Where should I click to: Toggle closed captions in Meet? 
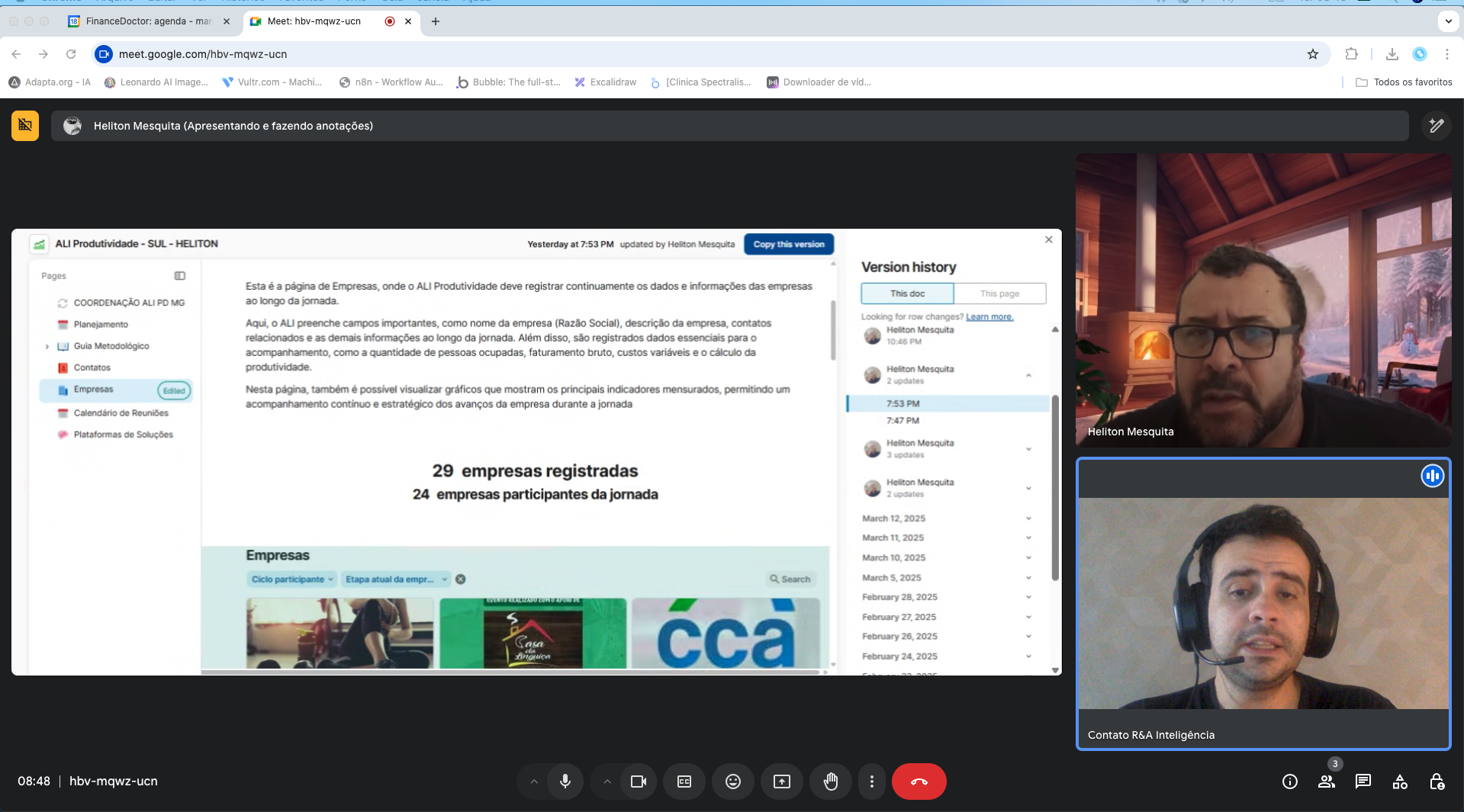(684, 782)
